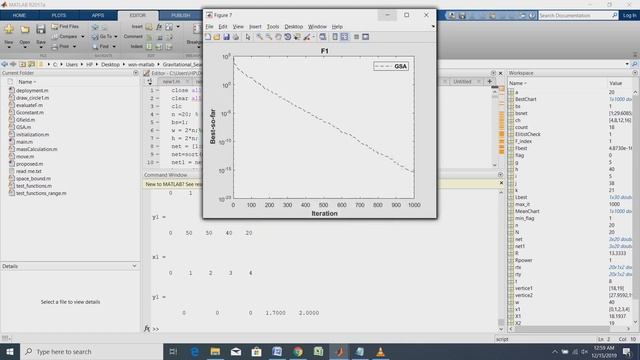This screenshot has width=640, height=360.
Task: Click the Insert function fx icon
Action: [x=159, y=27]
